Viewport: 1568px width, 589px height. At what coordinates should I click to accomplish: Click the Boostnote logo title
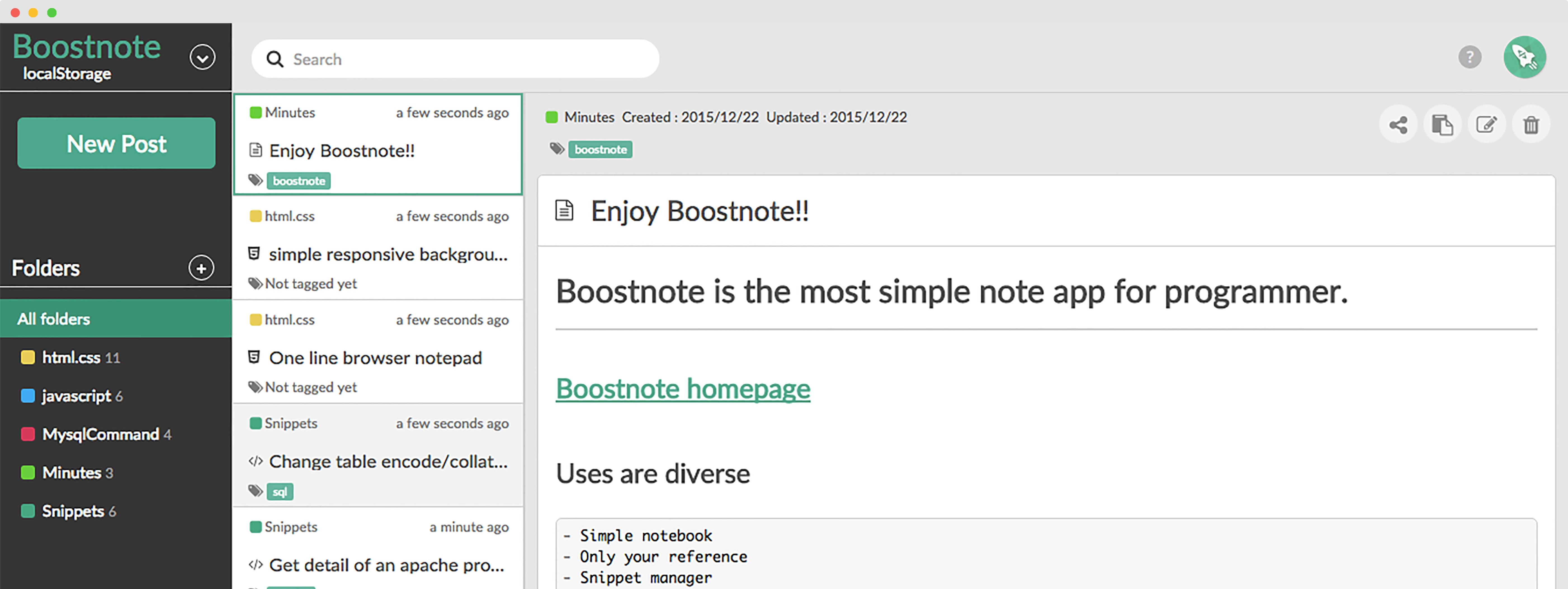pyautogui.click(x=86, y=47)
